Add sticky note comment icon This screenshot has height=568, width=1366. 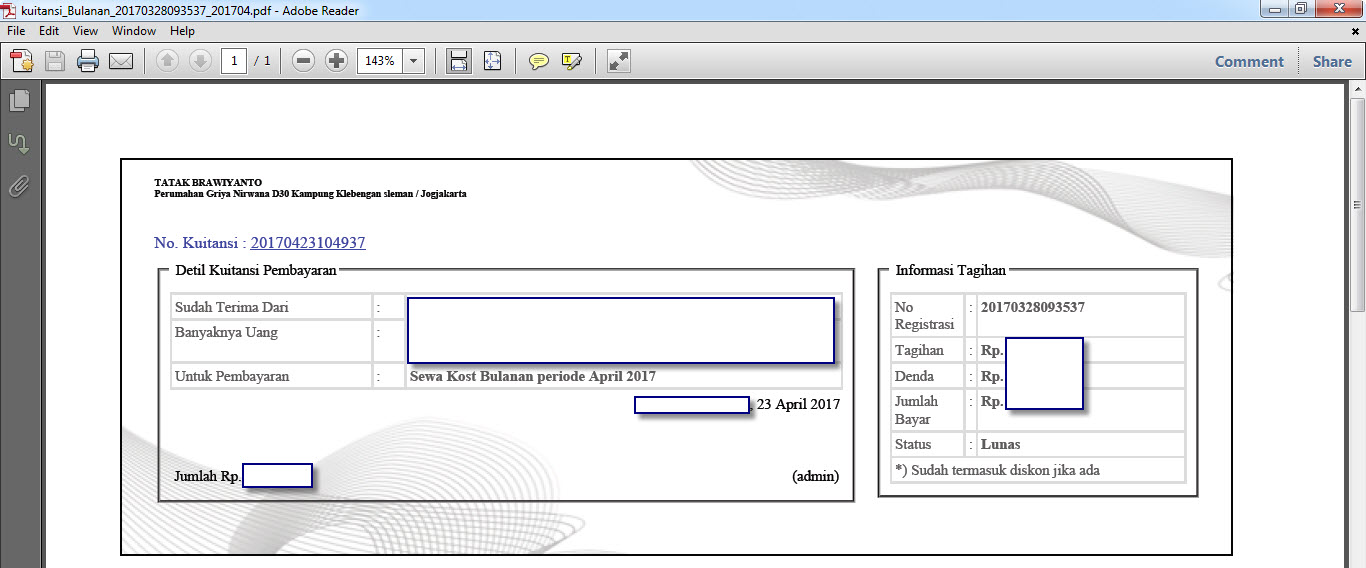click(x=539, y=61)
